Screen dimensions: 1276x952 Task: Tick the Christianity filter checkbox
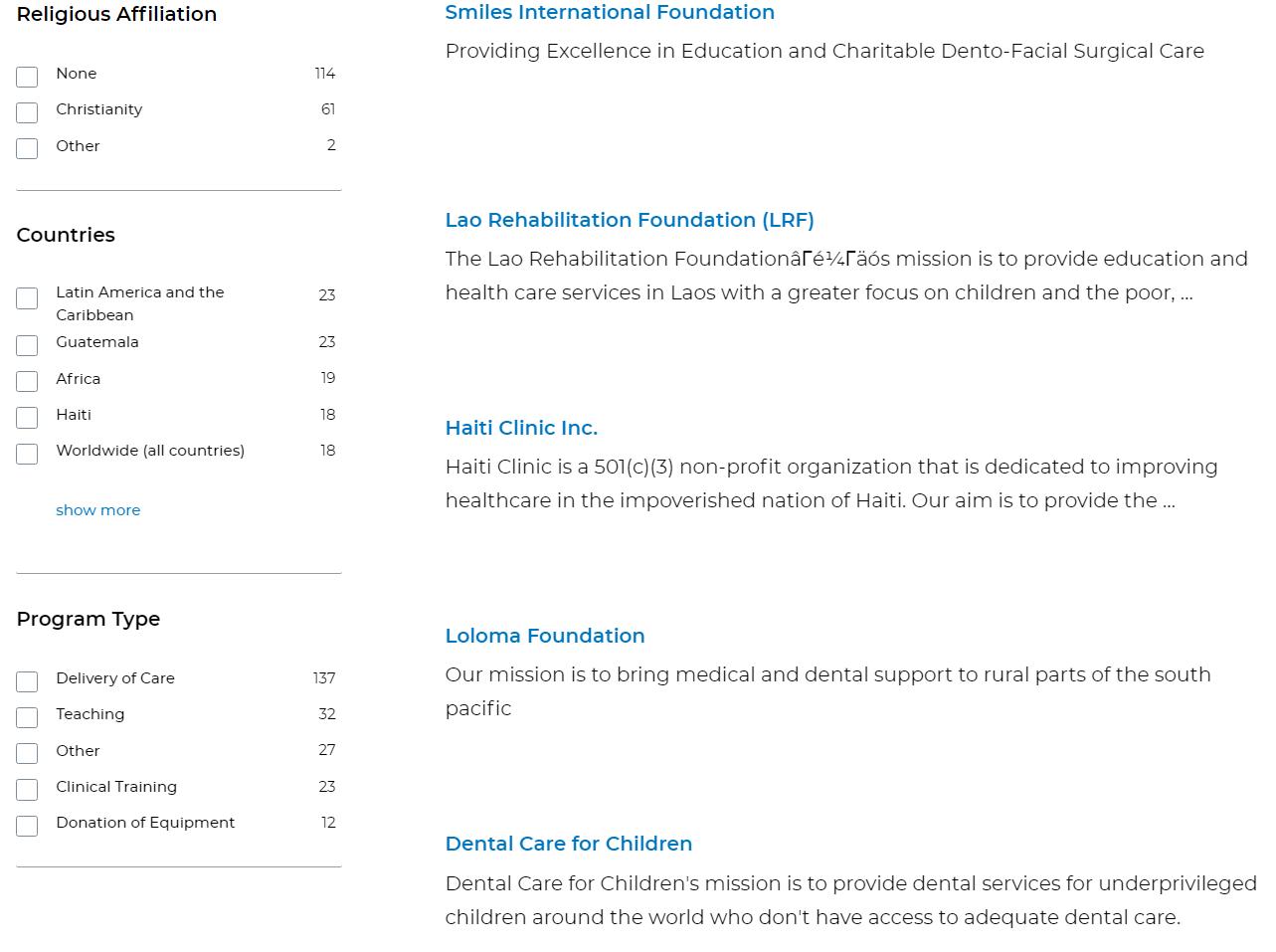click(x=27, y=112)
